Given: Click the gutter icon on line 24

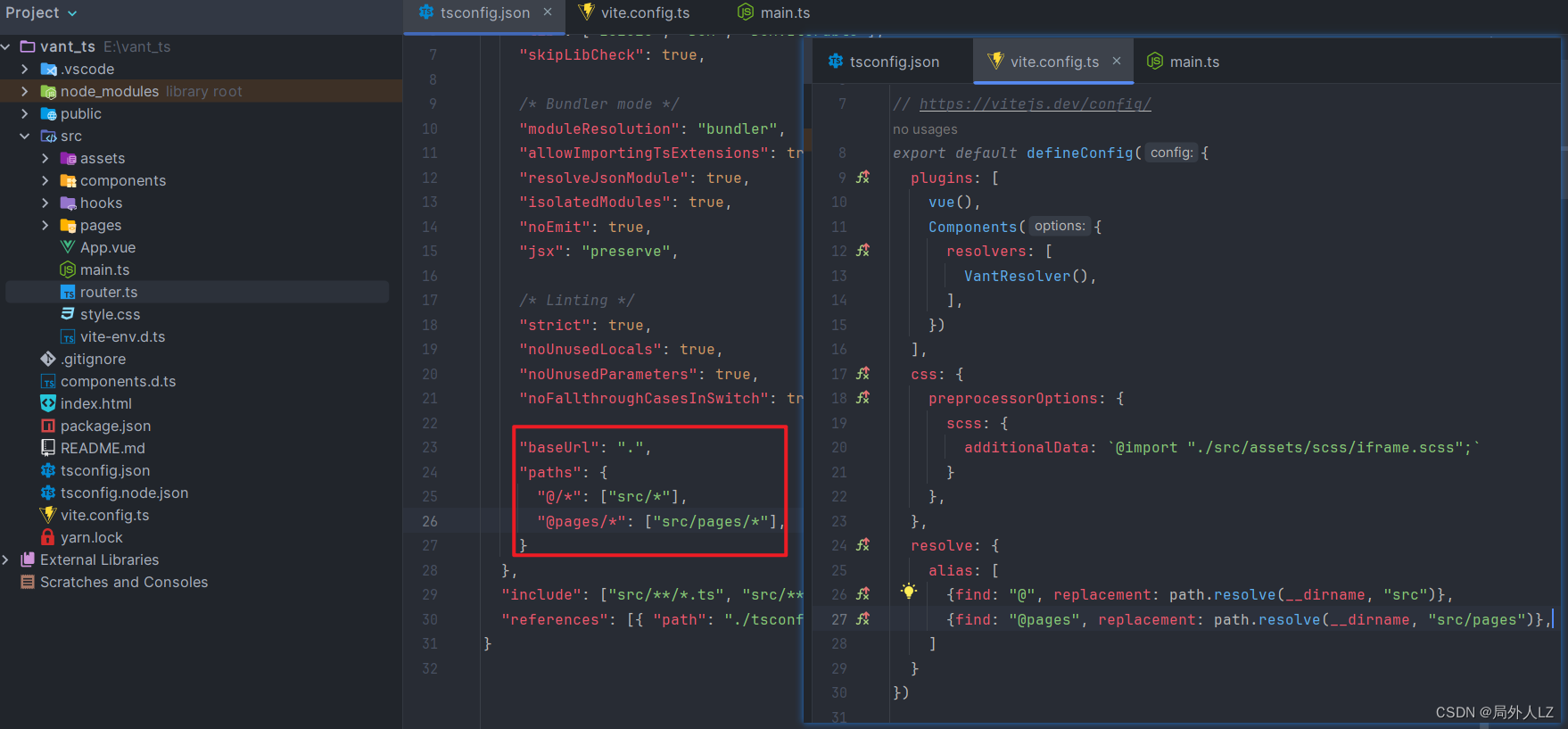Looking at the screenshot, I should [862, 545].
